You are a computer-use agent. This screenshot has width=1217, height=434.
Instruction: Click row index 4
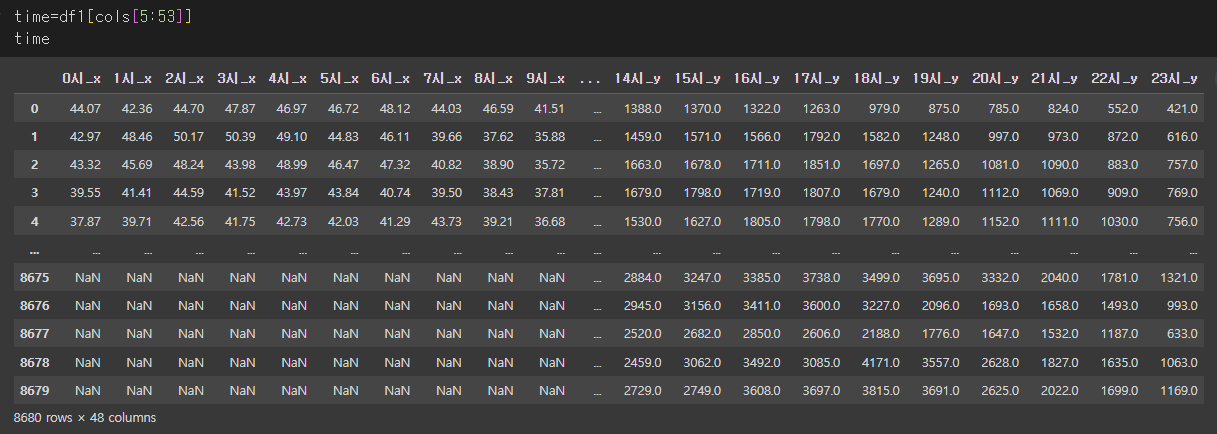click(x=34, y=220)
